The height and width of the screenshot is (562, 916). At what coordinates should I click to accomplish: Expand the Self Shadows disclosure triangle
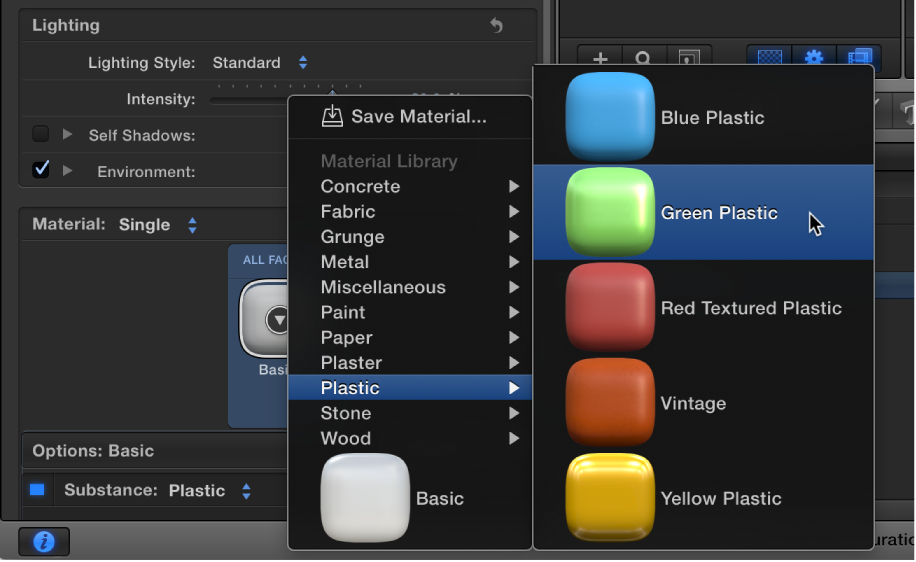point(68,134)
